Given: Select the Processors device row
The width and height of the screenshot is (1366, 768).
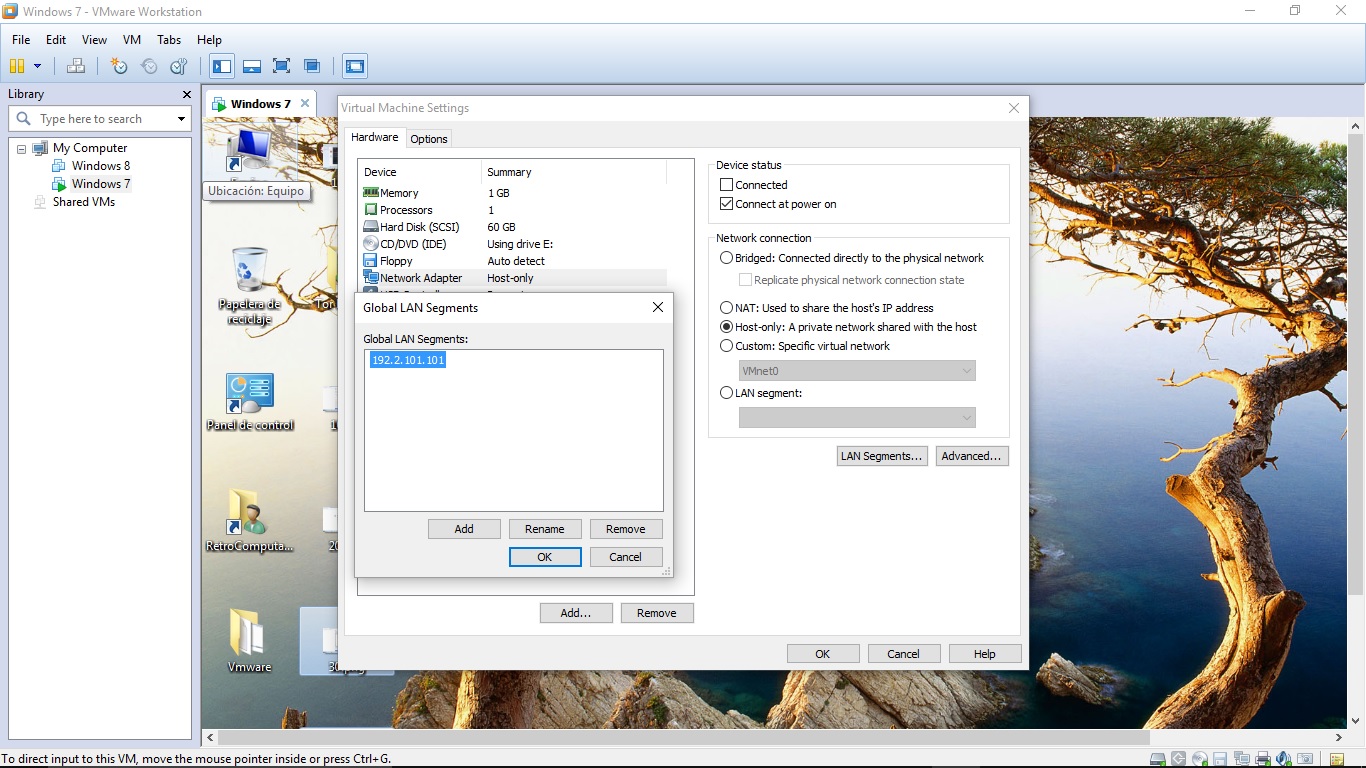Looking at the screenshot, I should (514, 210).
